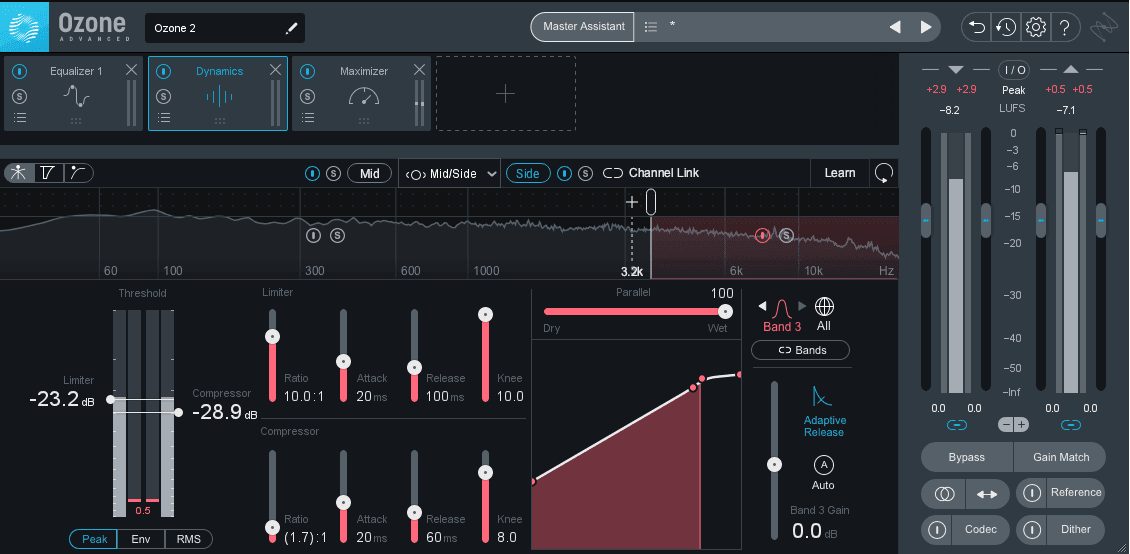Select RMS detection mode

[x=189, y=539]
